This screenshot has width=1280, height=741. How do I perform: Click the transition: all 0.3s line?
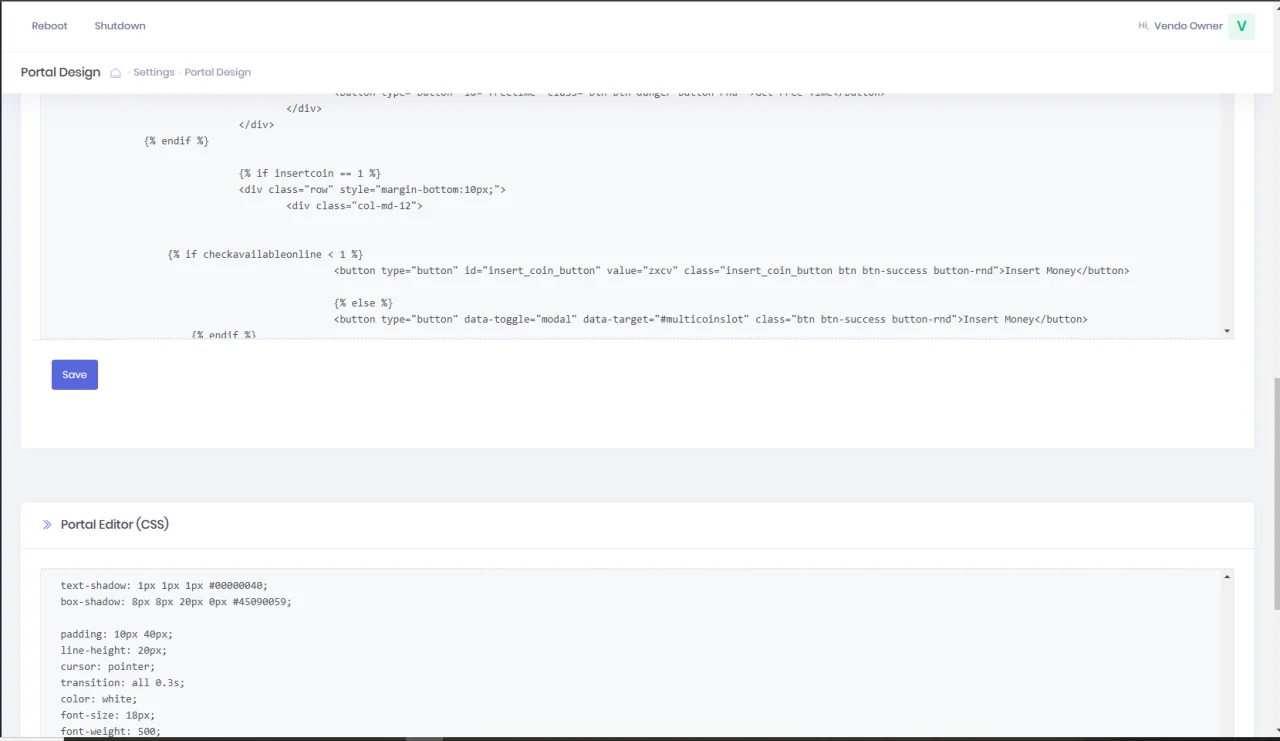(122, 683)
